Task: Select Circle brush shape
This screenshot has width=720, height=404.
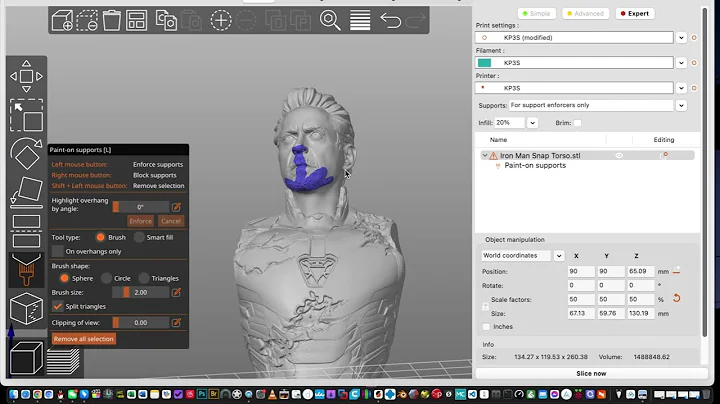Action: [106, 278]
